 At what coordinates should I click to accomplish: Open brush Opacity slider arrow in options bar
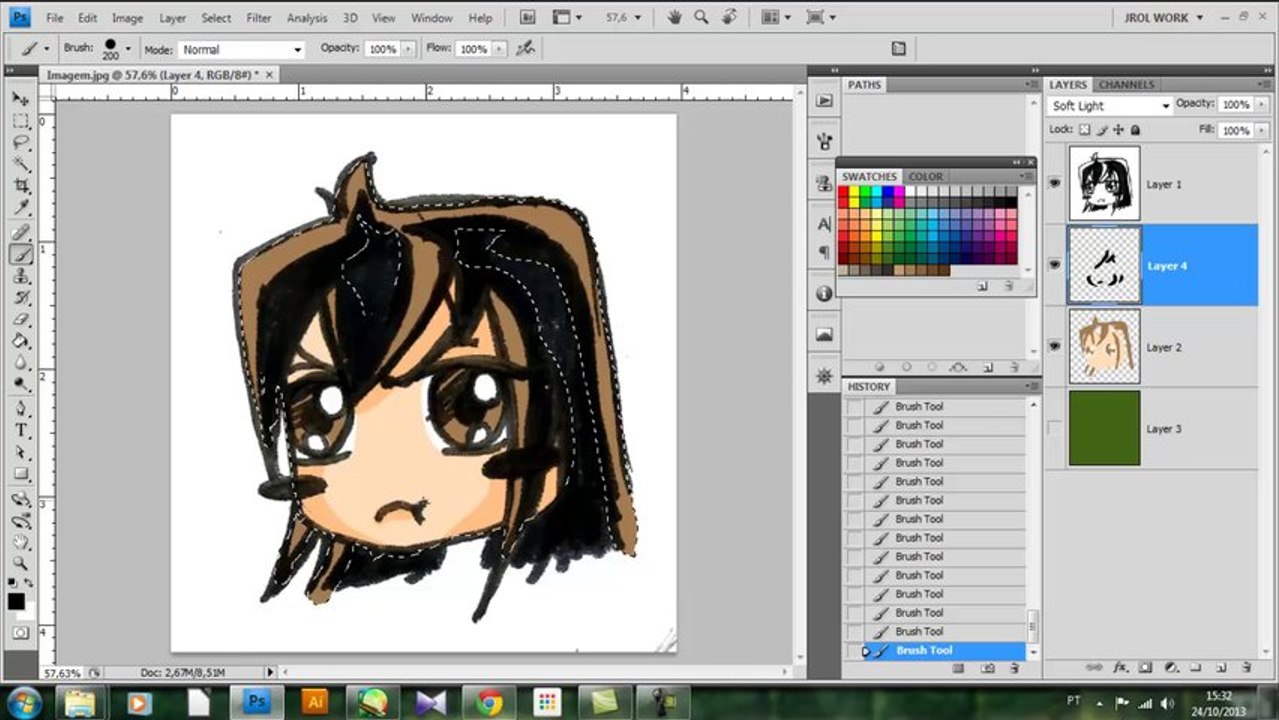click(x=407, y=49)
